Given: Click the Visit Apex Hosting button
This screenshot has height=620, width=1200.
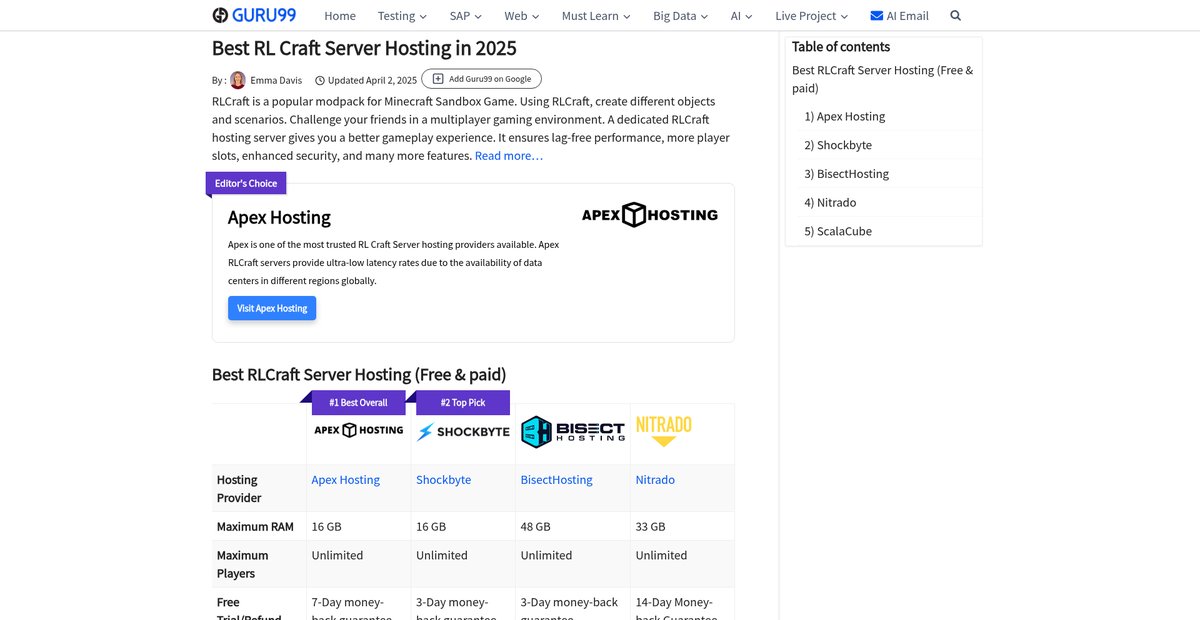Looking at the screenshot, I should (x=272, y=308).
